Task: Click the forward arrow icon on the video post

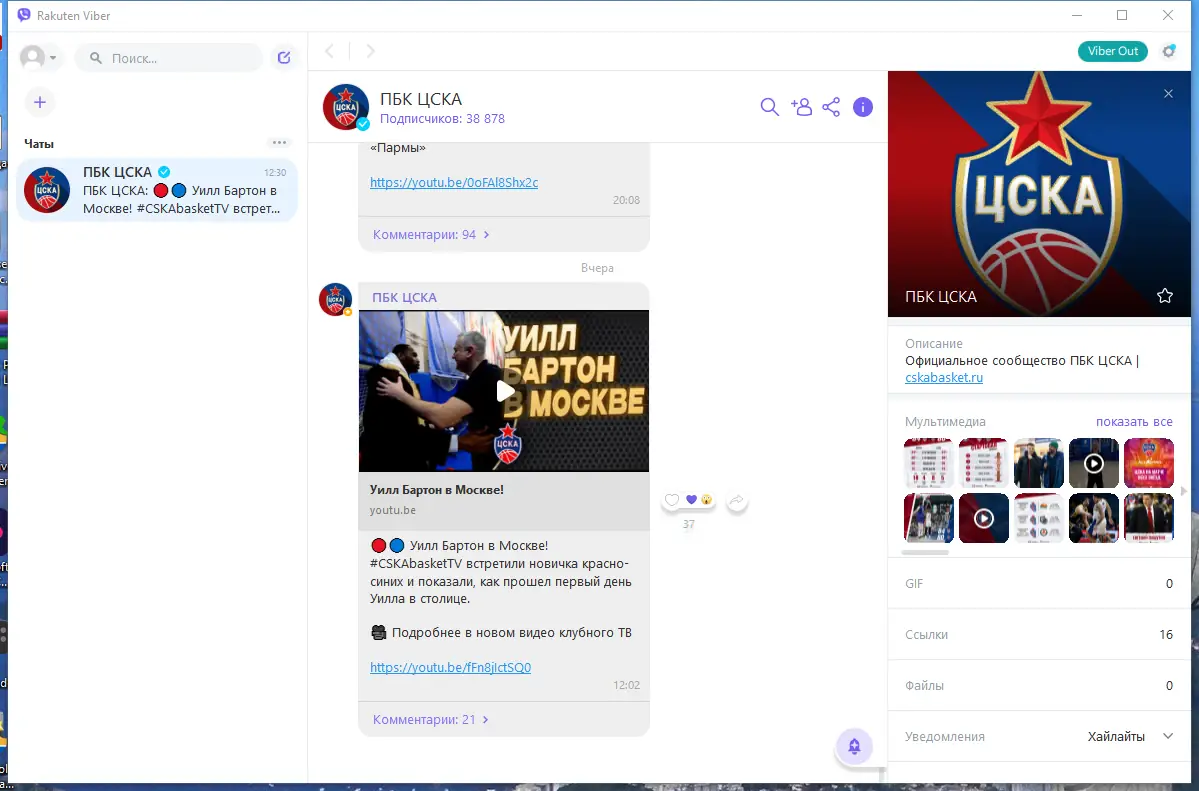Action: [737, 498]
